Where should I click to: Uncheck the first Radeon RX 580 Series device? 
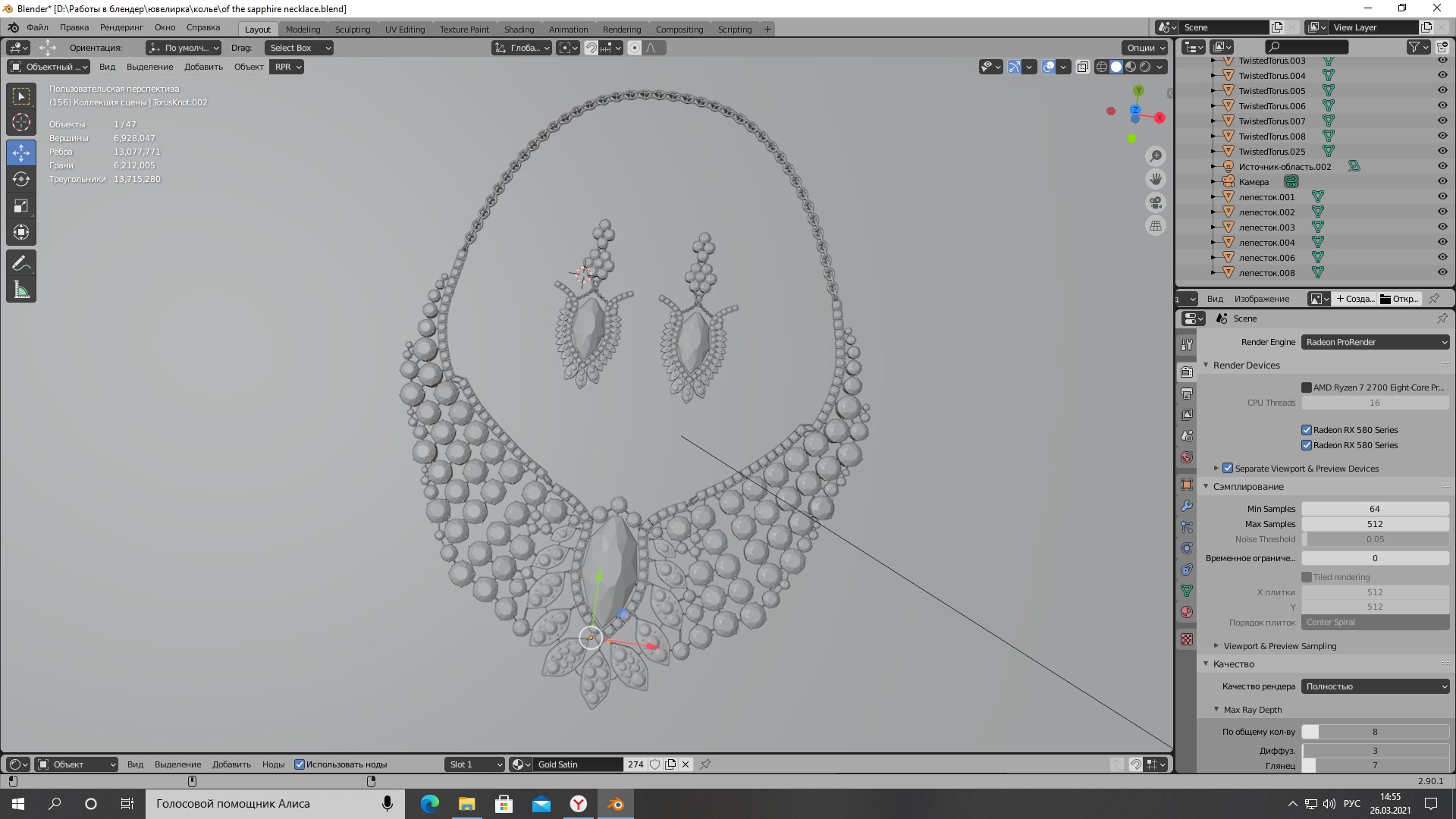[1307, 430]
